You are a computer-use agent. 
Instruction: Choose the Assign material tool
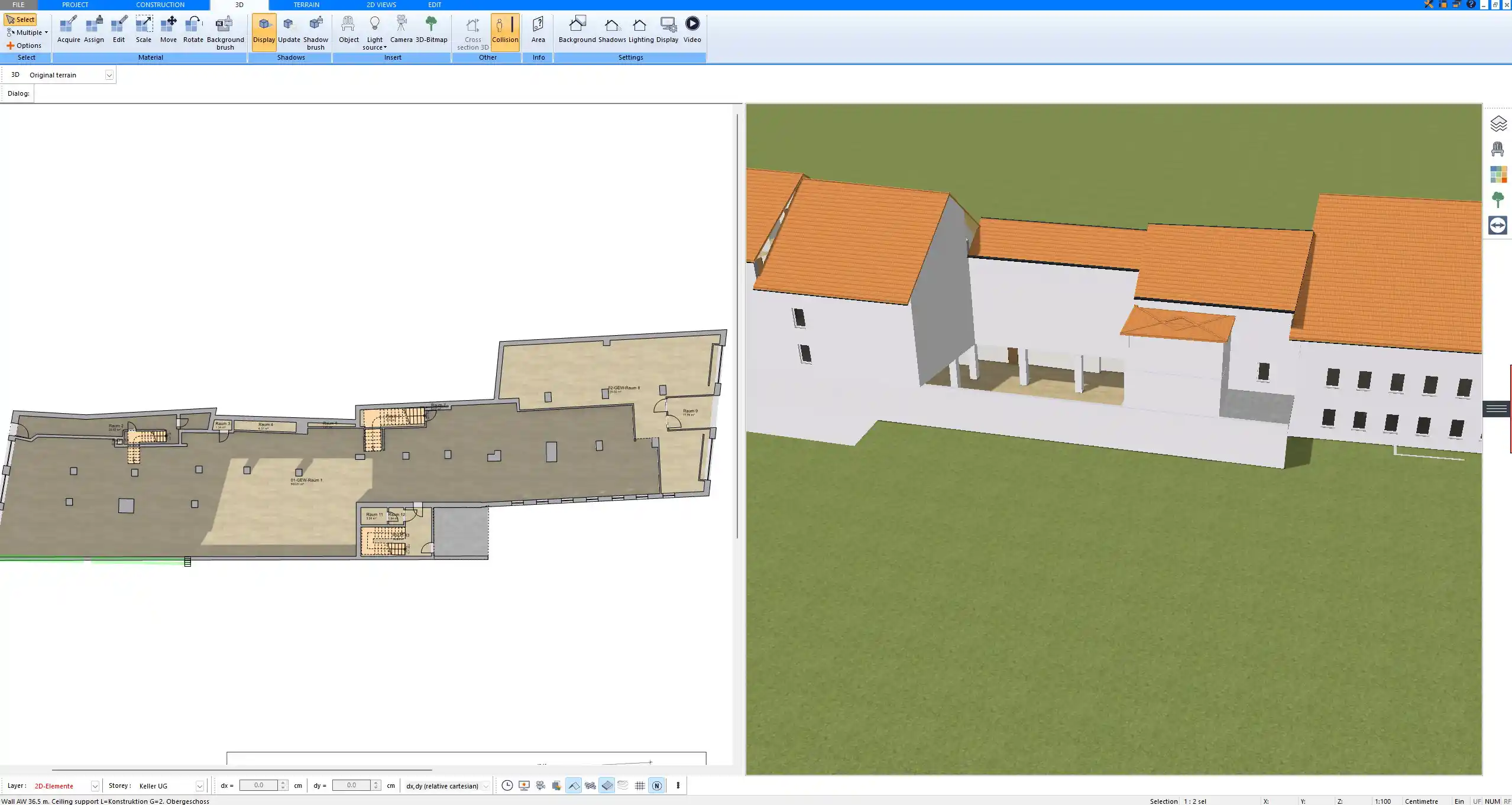pos(94,30)
